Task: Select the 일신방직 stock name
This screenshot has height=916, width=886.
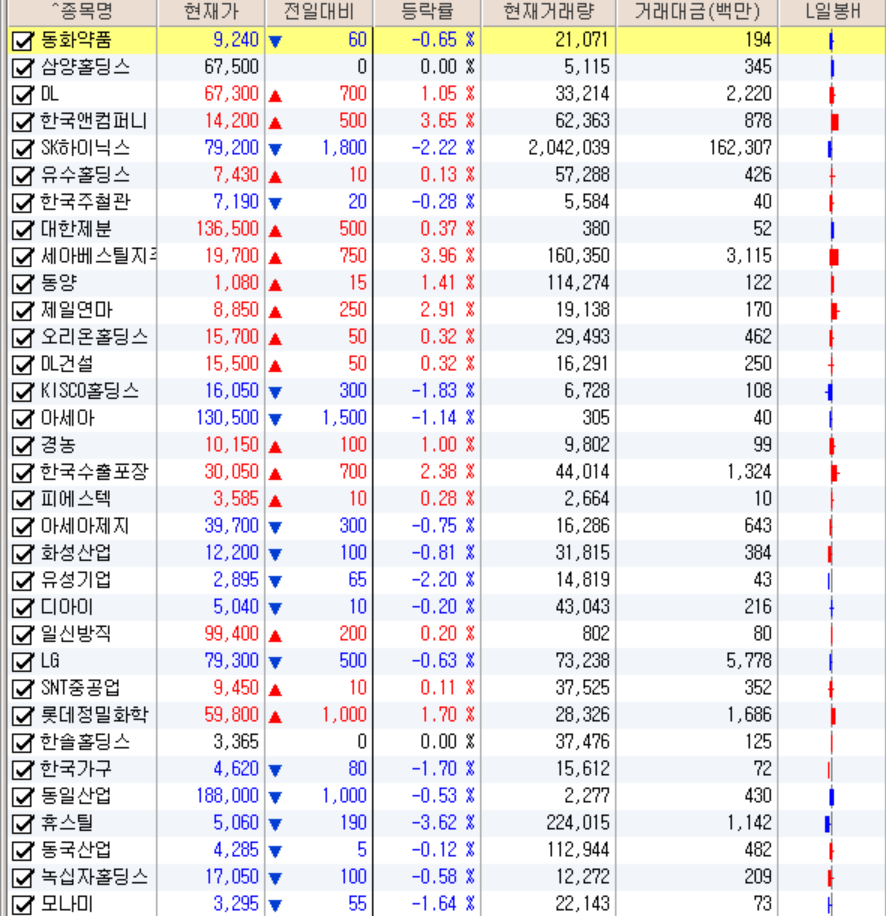Action: coord(76,634)
